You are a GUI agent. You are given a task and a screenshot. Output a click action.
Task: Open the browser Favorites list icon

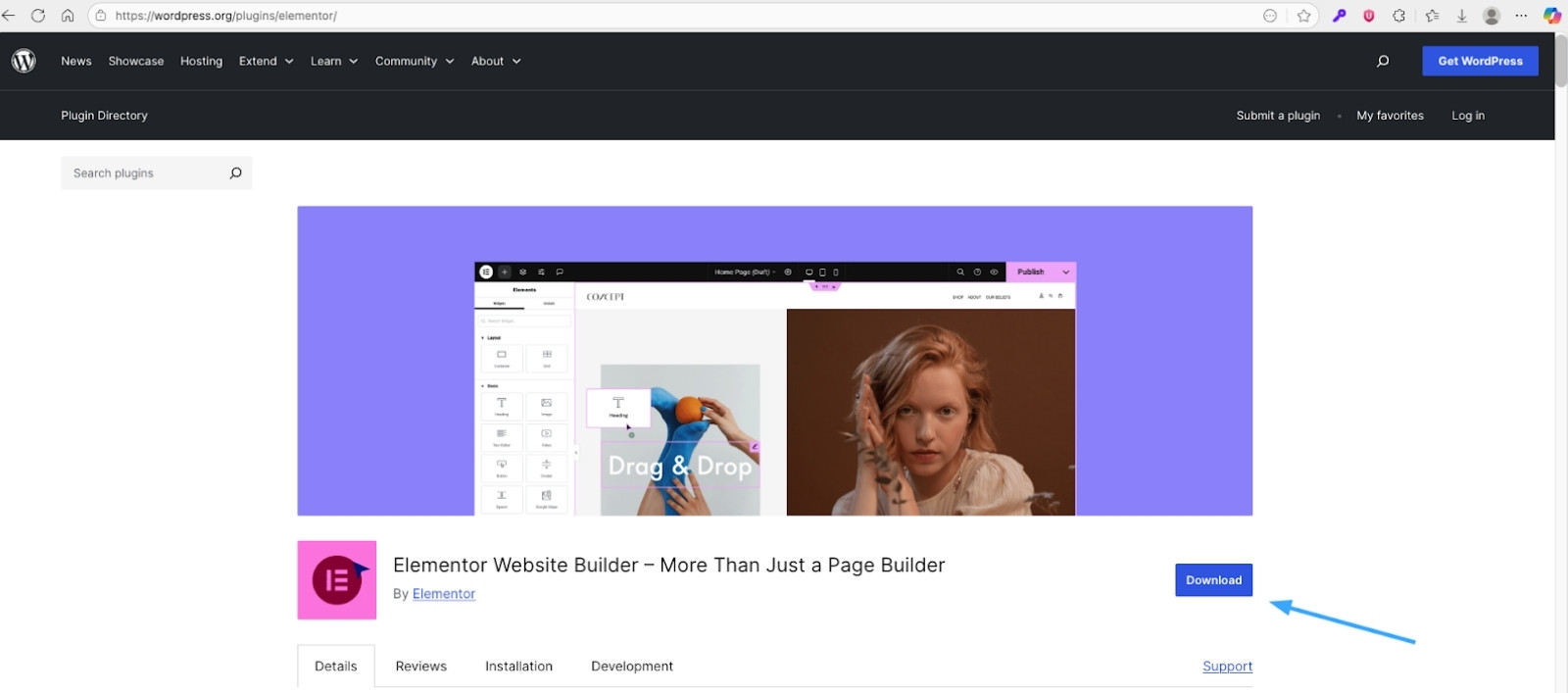point(1432,16)
